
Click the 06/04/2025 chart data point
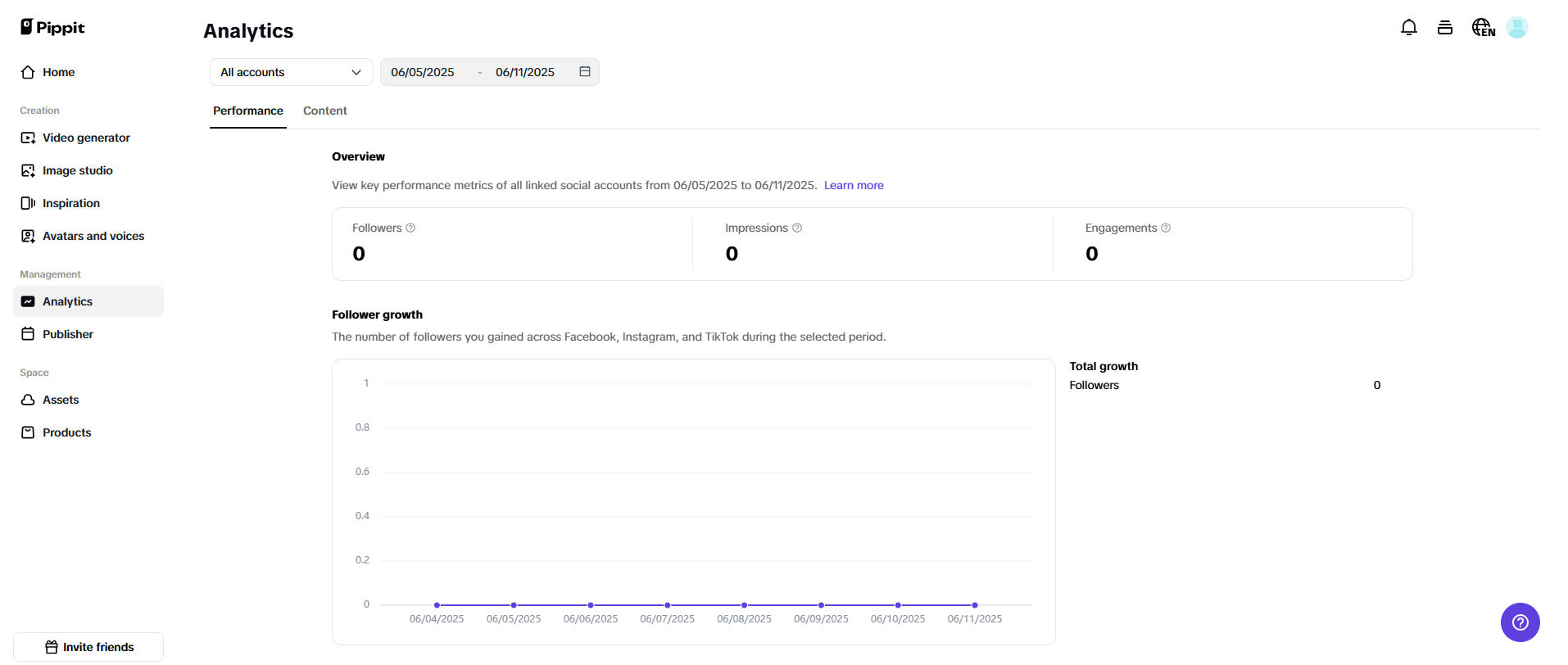point(437,605)
